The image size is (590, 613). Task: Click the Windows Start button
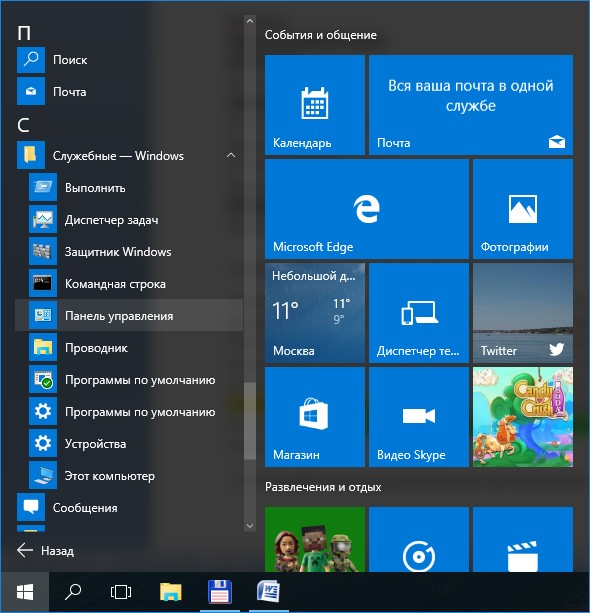[25, 592]
